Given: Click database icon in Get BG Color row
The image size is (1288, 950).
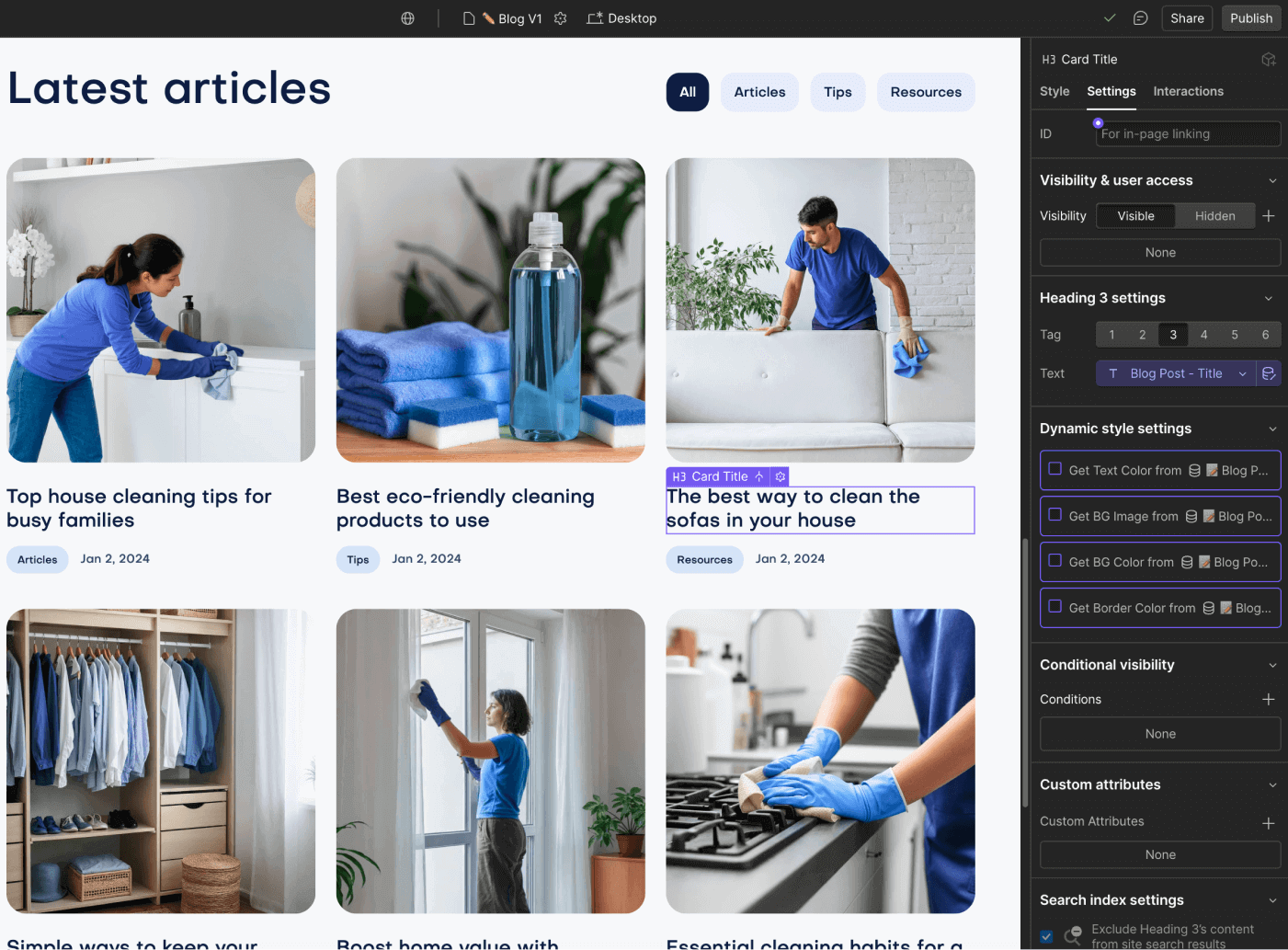Looking at the screenshot, I should pyautogui.click(x=1187, y=562).
